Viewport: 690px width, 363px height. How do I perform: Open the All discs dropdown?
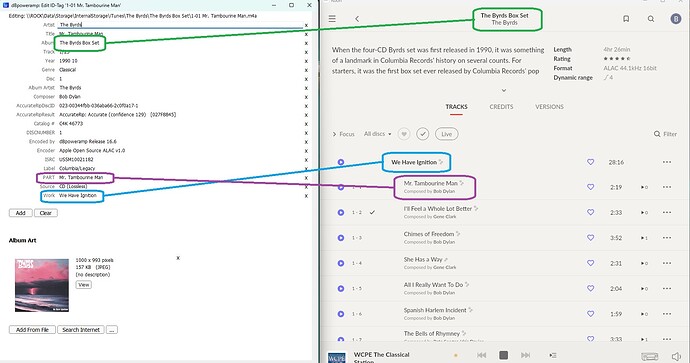tap(377, 134)
